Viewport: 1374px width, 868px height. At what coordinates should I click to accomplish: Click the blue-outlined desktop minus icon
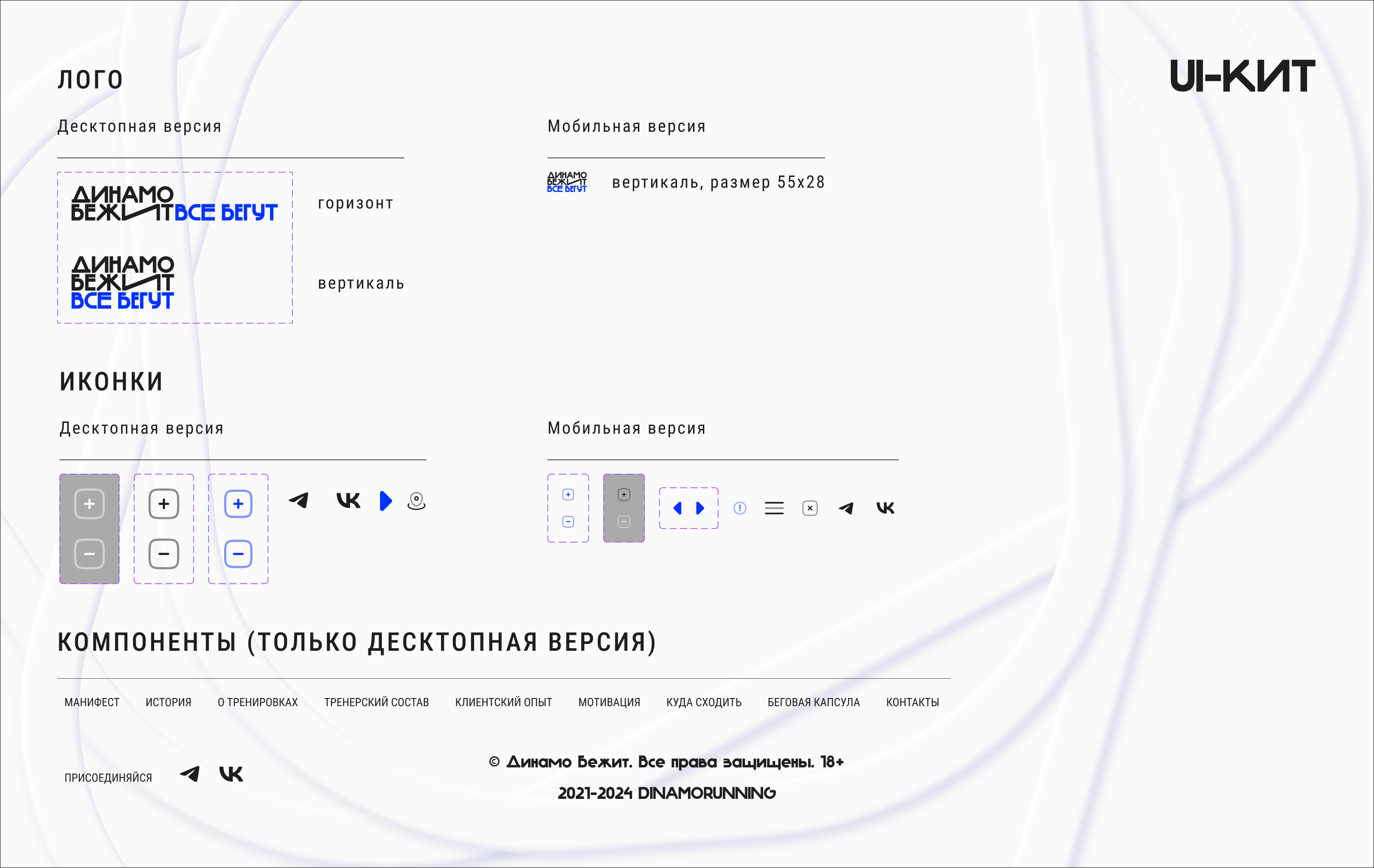click(x=238, y=554)
